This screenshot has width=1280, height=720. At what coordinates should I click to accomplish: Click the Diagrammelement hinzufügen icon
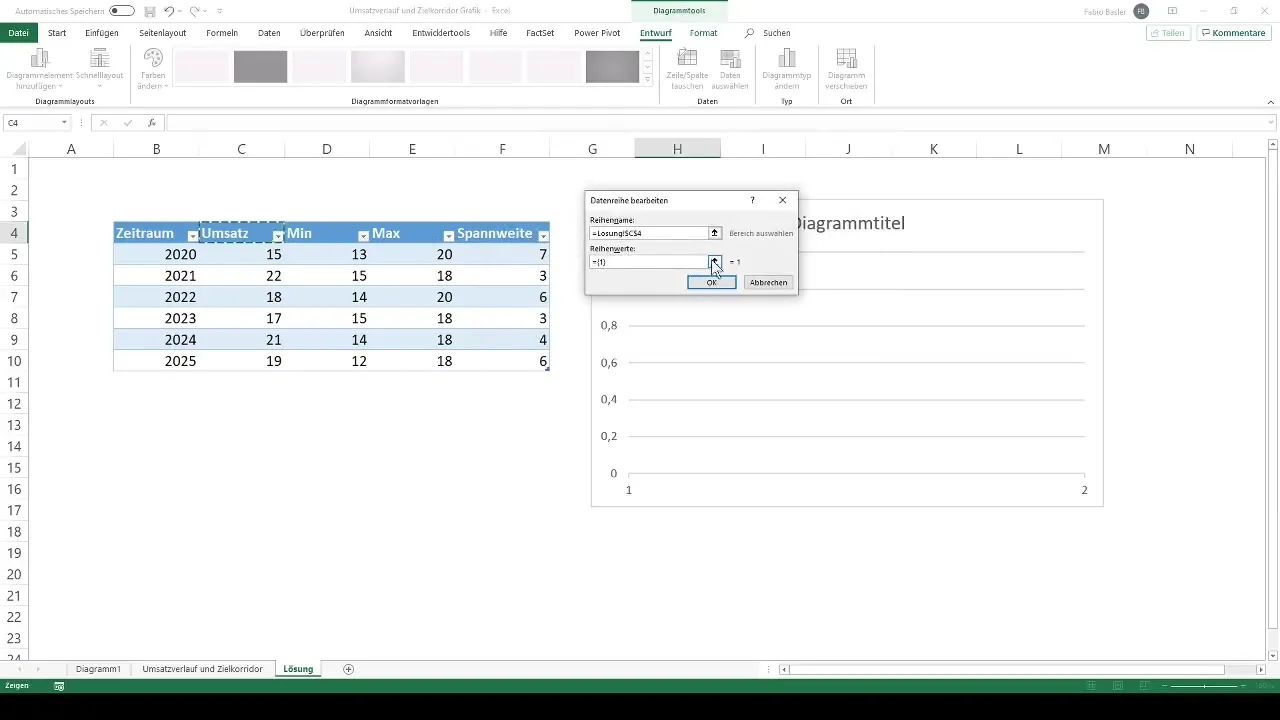click(40, 59)
